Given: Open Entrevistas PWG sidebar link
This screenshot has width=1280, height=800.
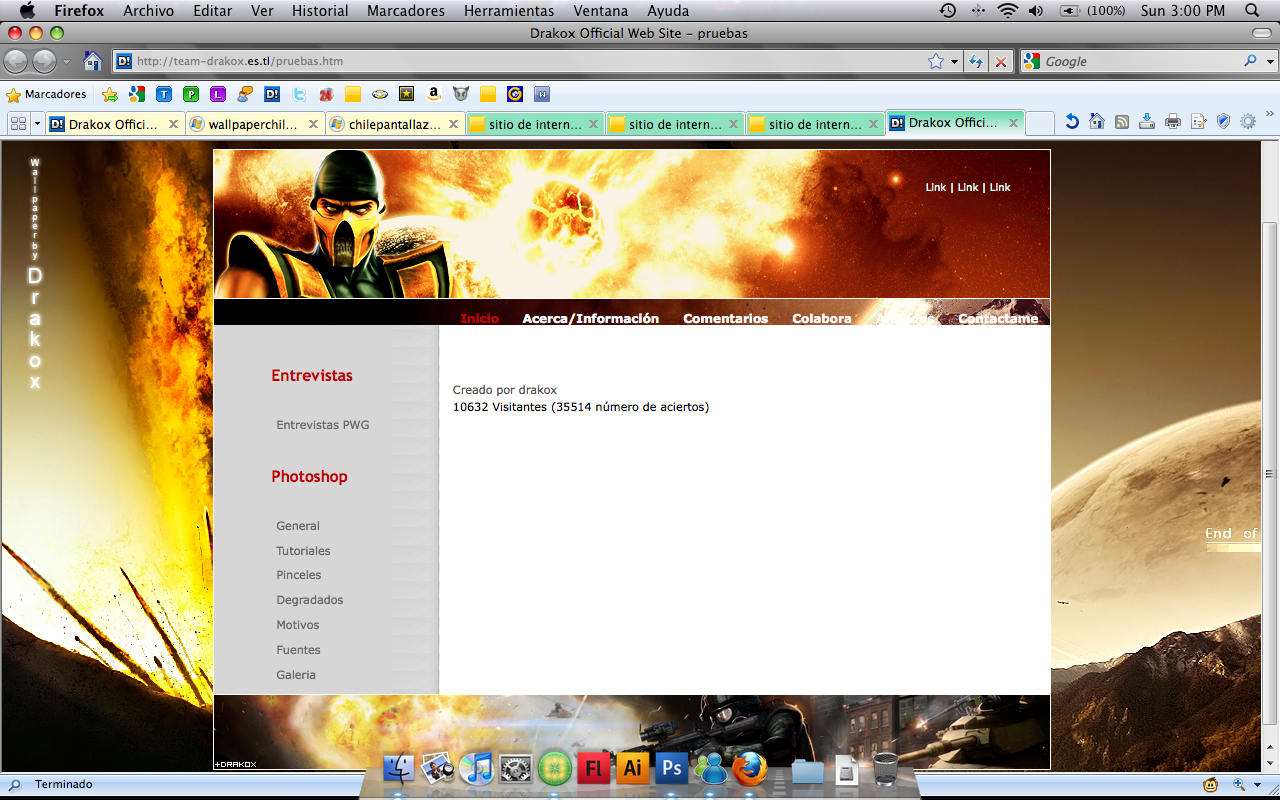Looking at the screenshot, I should pyautogui.click(x=323, y=425).
